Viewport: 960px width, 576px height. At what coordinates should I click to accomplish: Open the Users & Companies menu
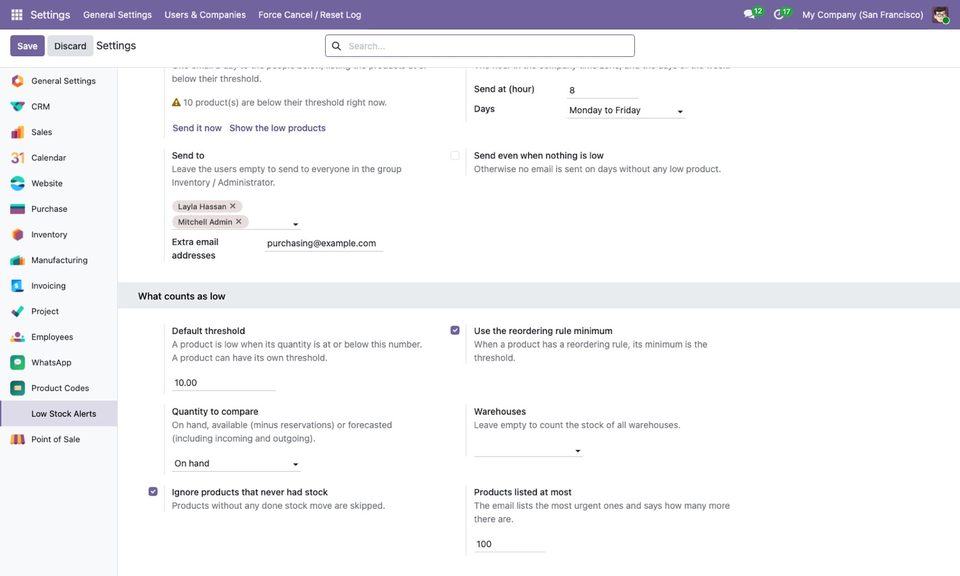[205, 15]
